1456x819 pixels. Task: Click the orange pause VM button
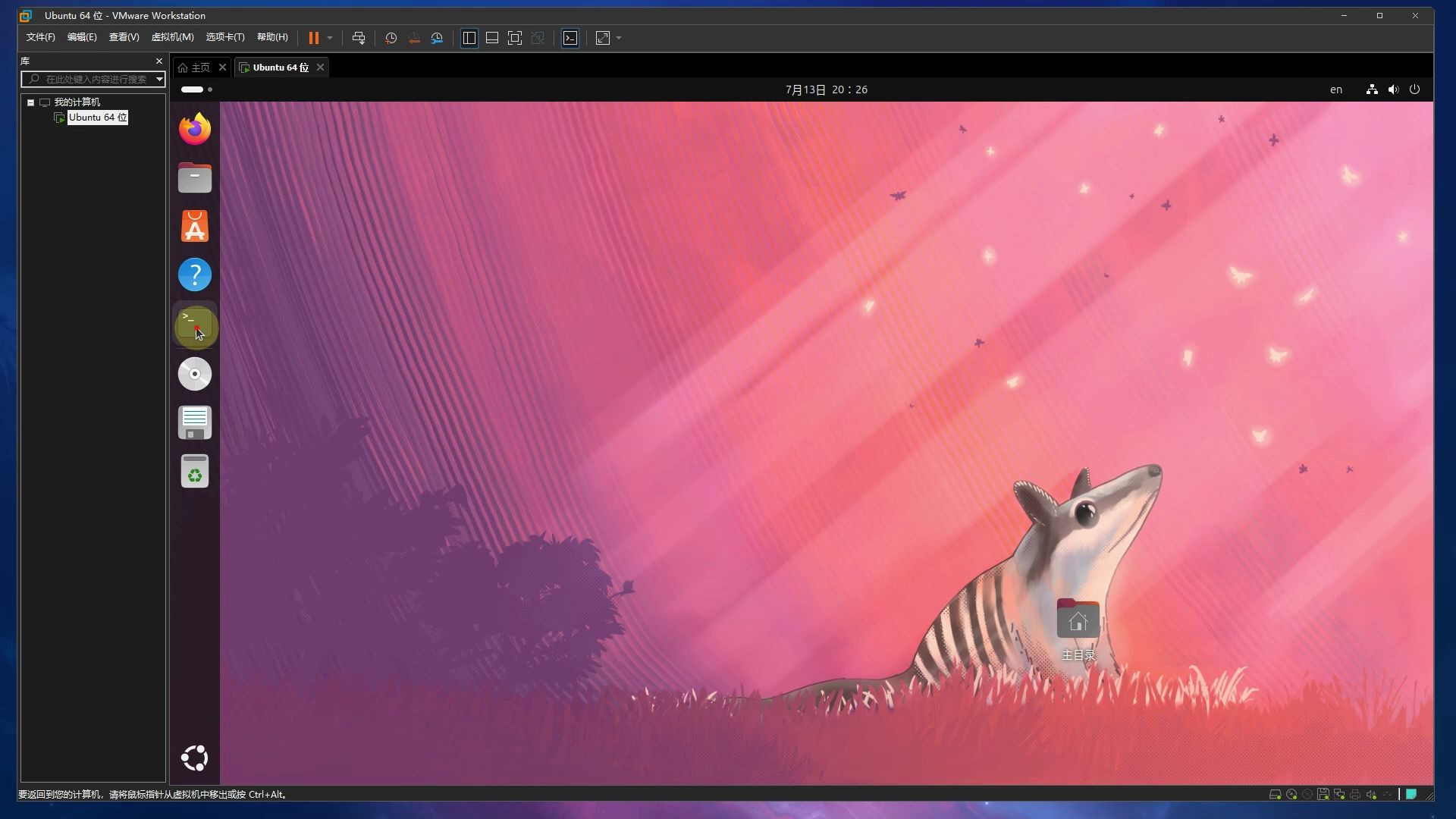pyautogui.click(x=313, y=38)
